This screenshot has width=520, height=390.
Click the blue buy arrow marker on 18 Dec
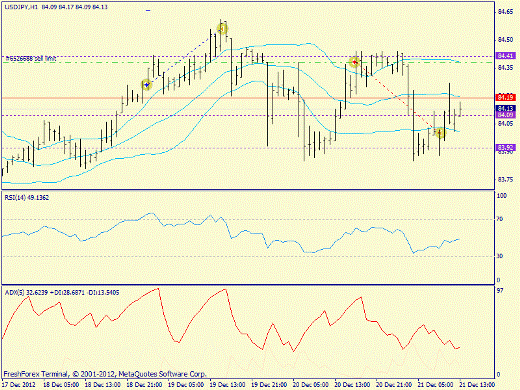146,85
